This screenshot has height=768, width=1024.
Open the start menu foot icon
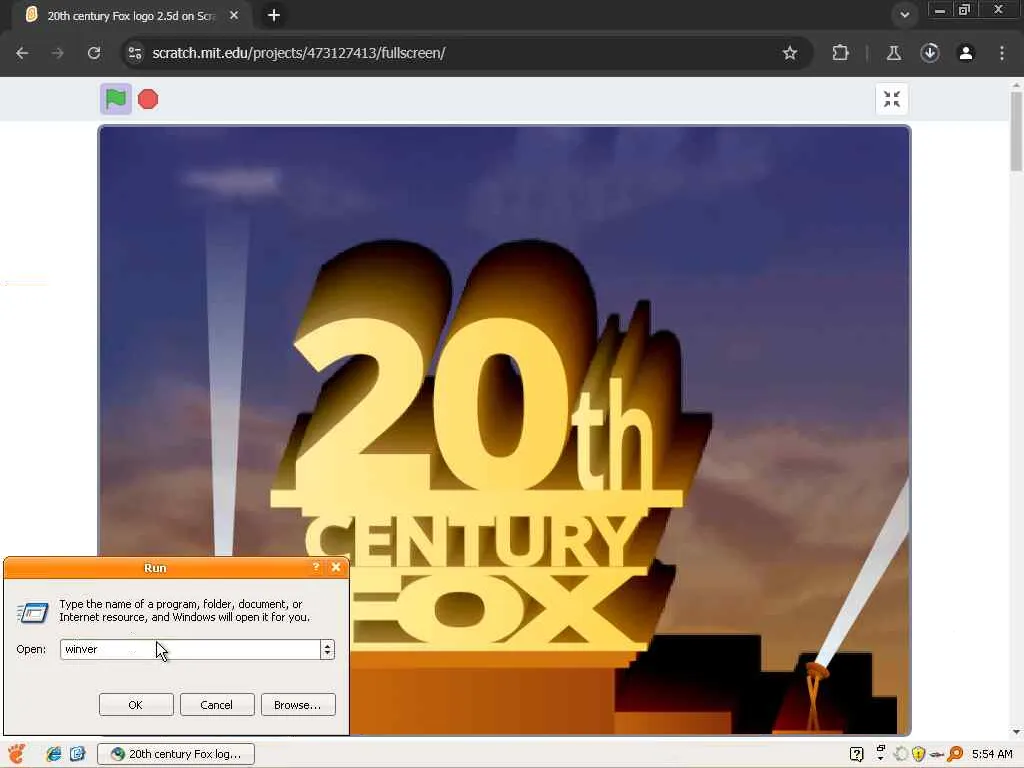tap(16, 754)
